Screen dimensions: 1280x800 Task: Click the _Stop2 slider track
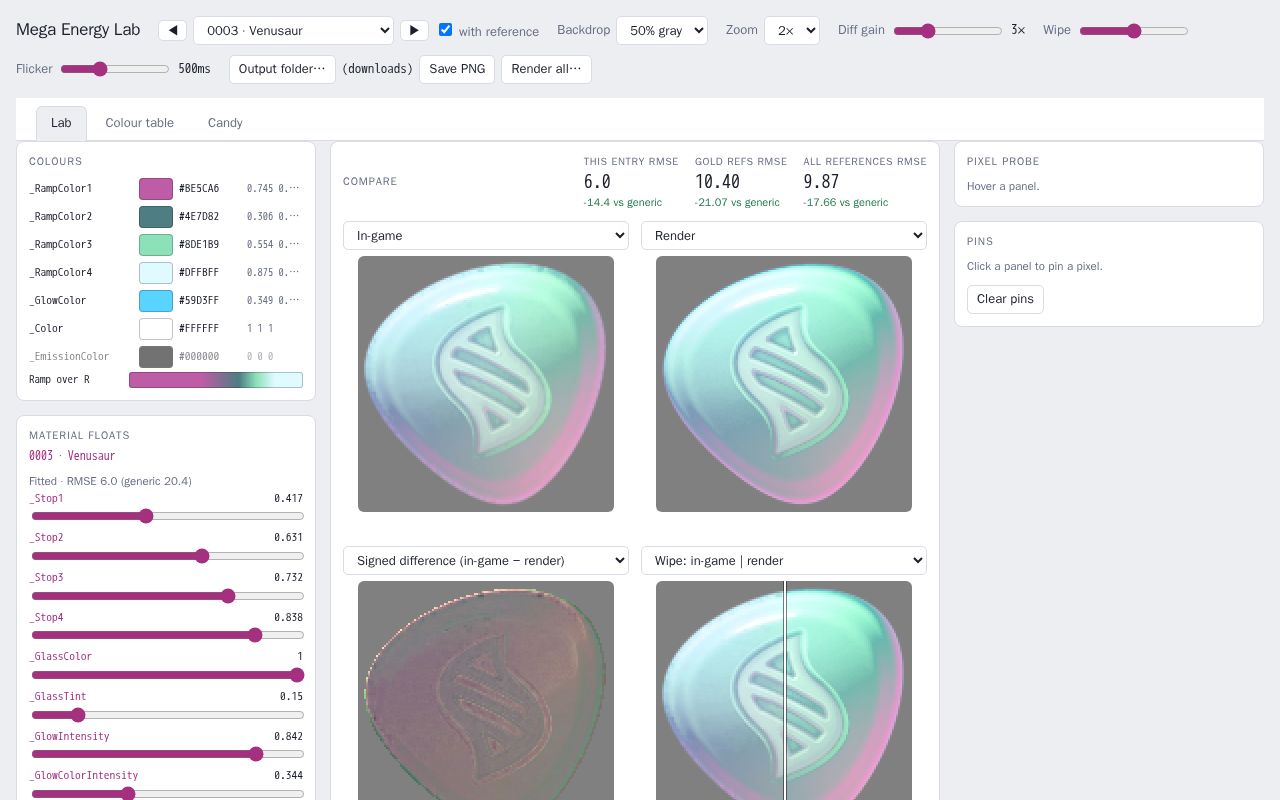[168, 556]
